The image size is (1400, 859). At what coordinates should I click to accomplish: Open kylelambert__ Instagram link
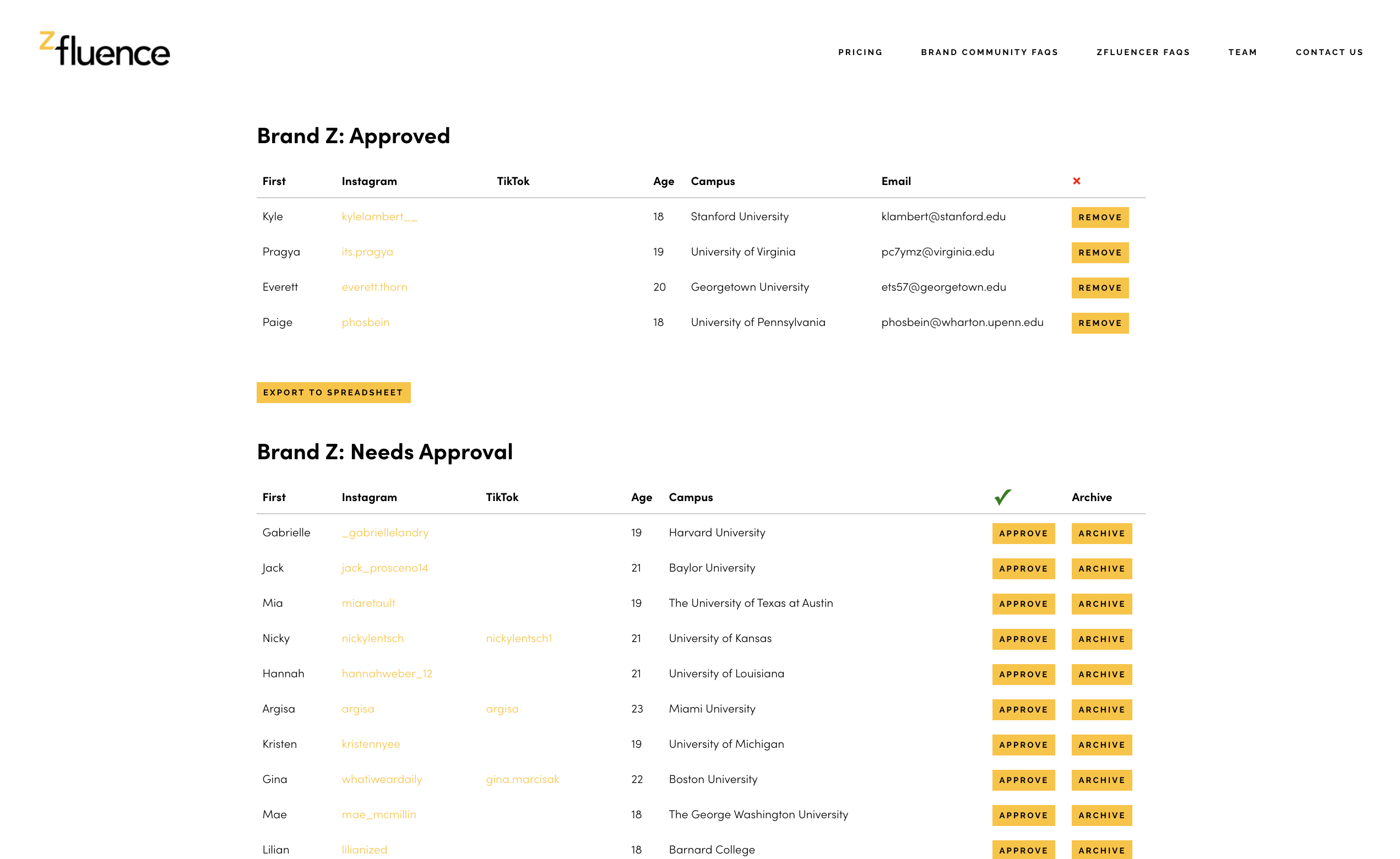[x=379, y=216]
